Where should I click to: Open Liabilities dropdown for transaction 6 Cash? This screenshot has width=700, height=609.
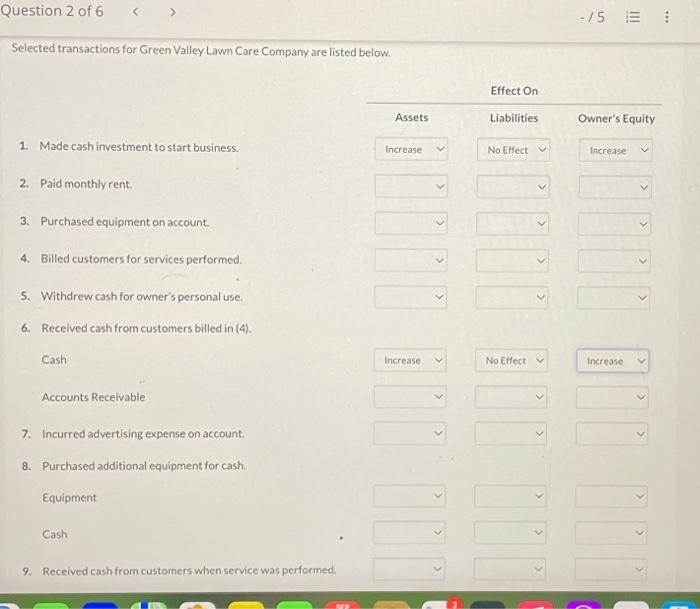pyautogui.click(x=511, y=360)
